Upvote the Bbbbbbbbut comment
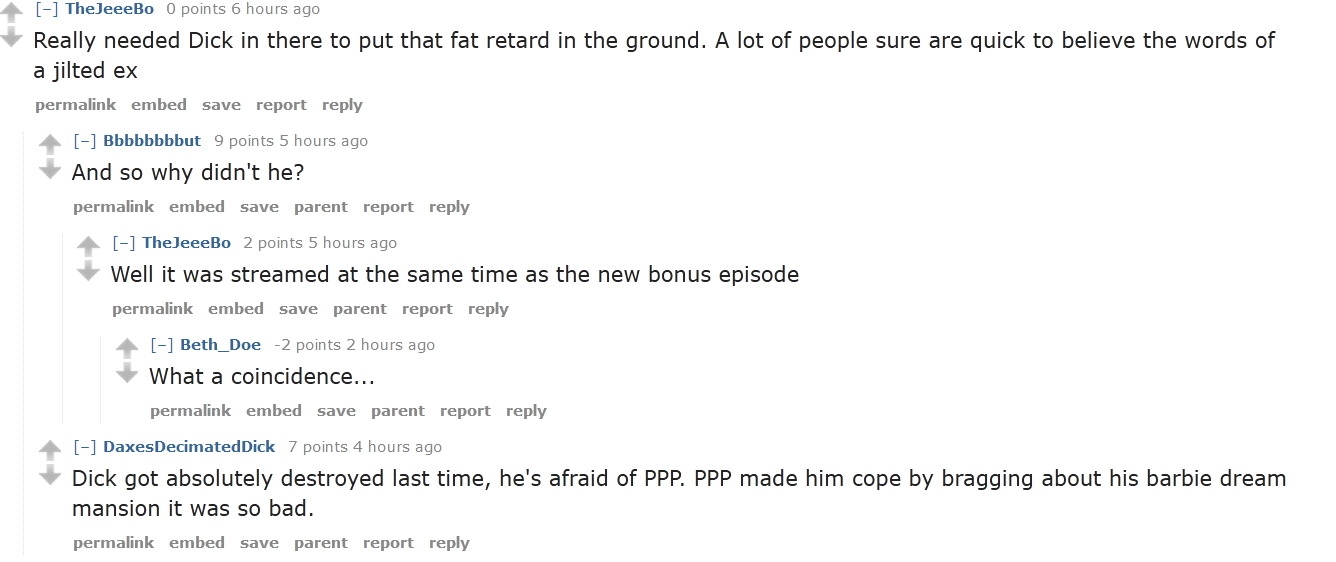The image size is (1336, 562). coord(50,145)
